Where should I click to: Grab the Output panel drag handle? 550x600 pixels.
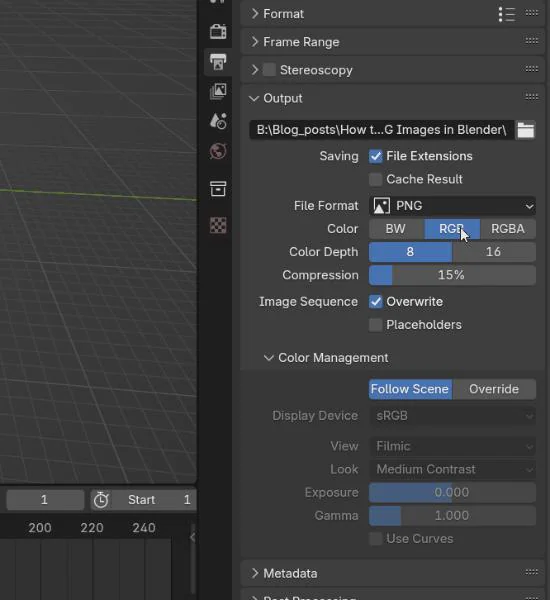(x=532, y=97)
